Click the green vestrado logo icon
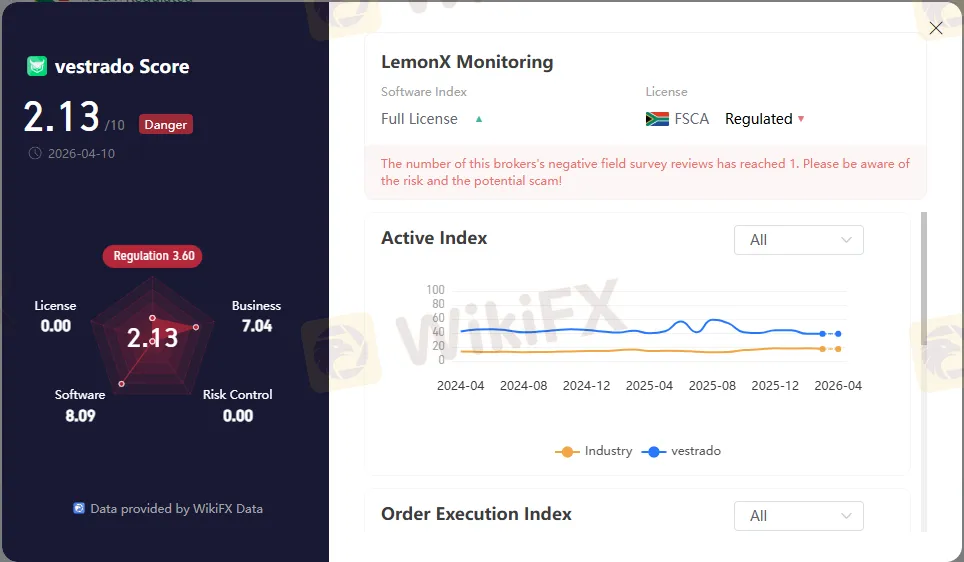 37,67
